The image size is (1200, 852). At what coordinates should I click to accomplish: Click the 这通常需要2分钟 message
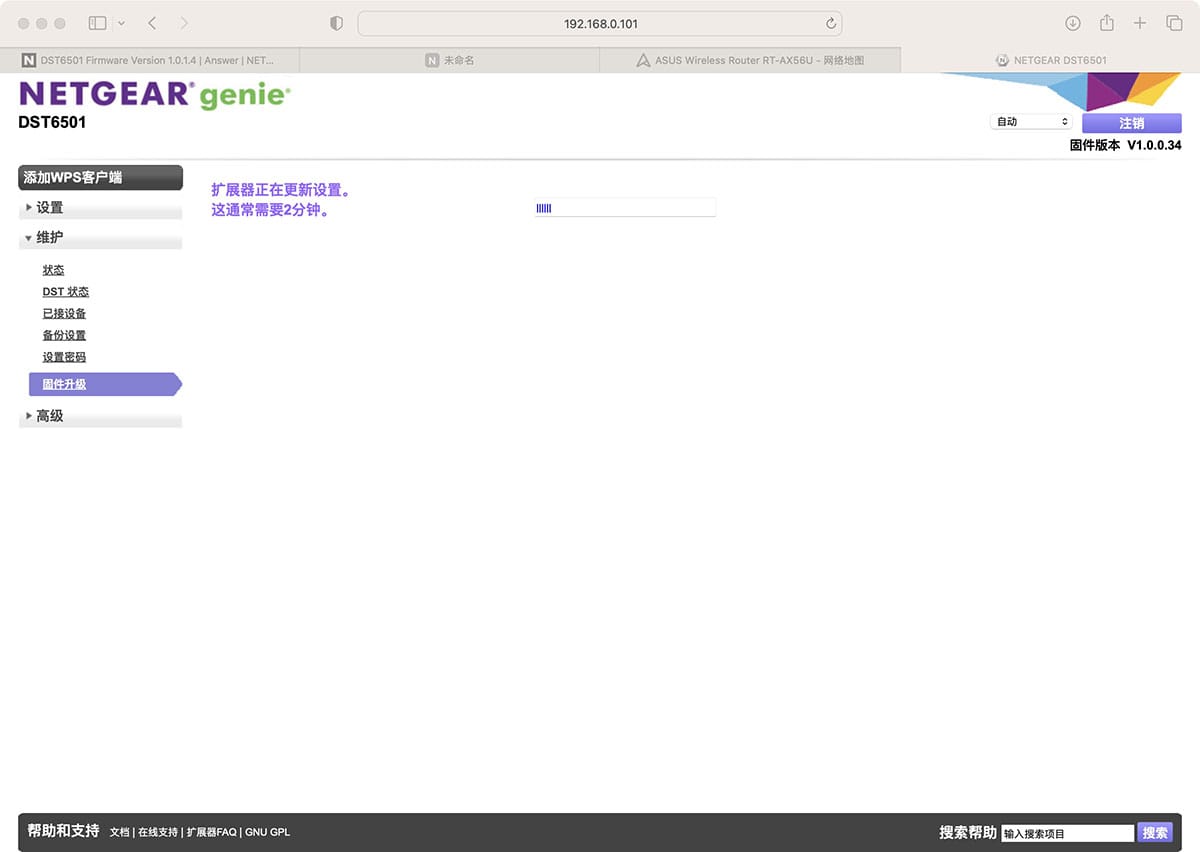coord(270,211)
